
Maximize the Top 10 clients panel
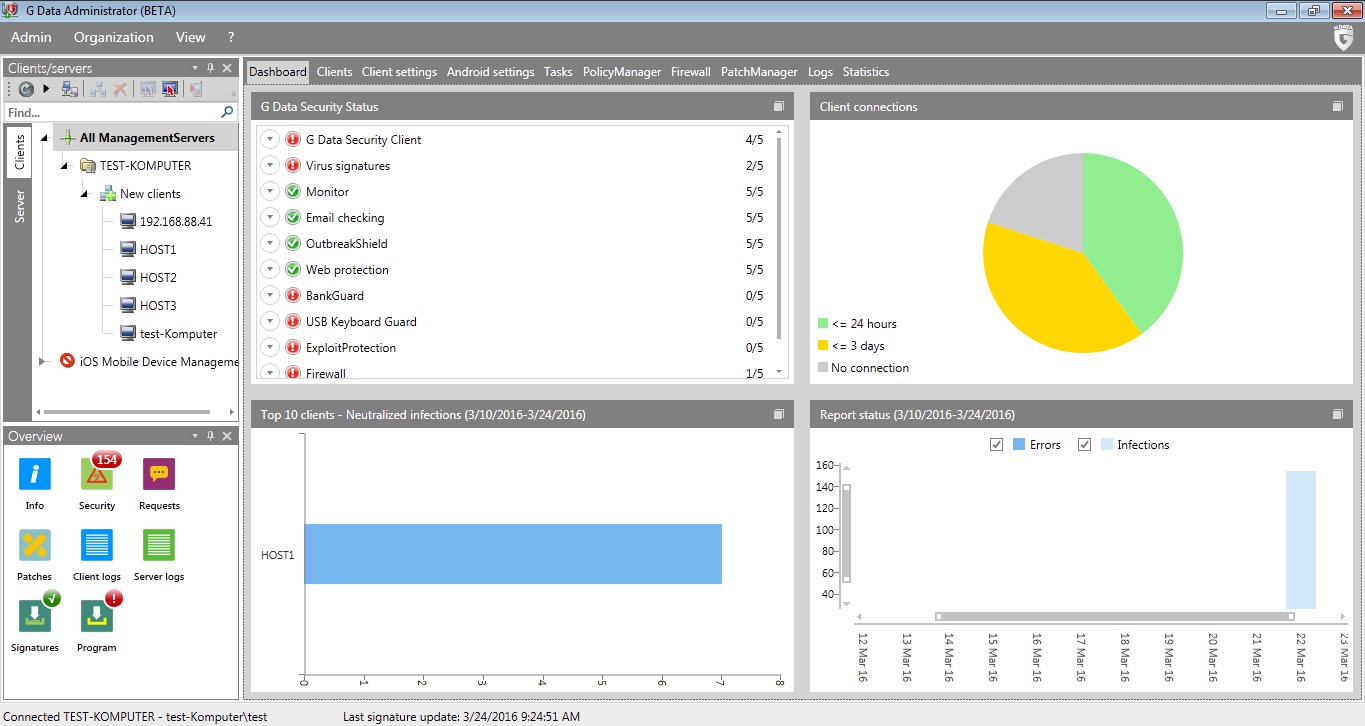tap(779, 414)
